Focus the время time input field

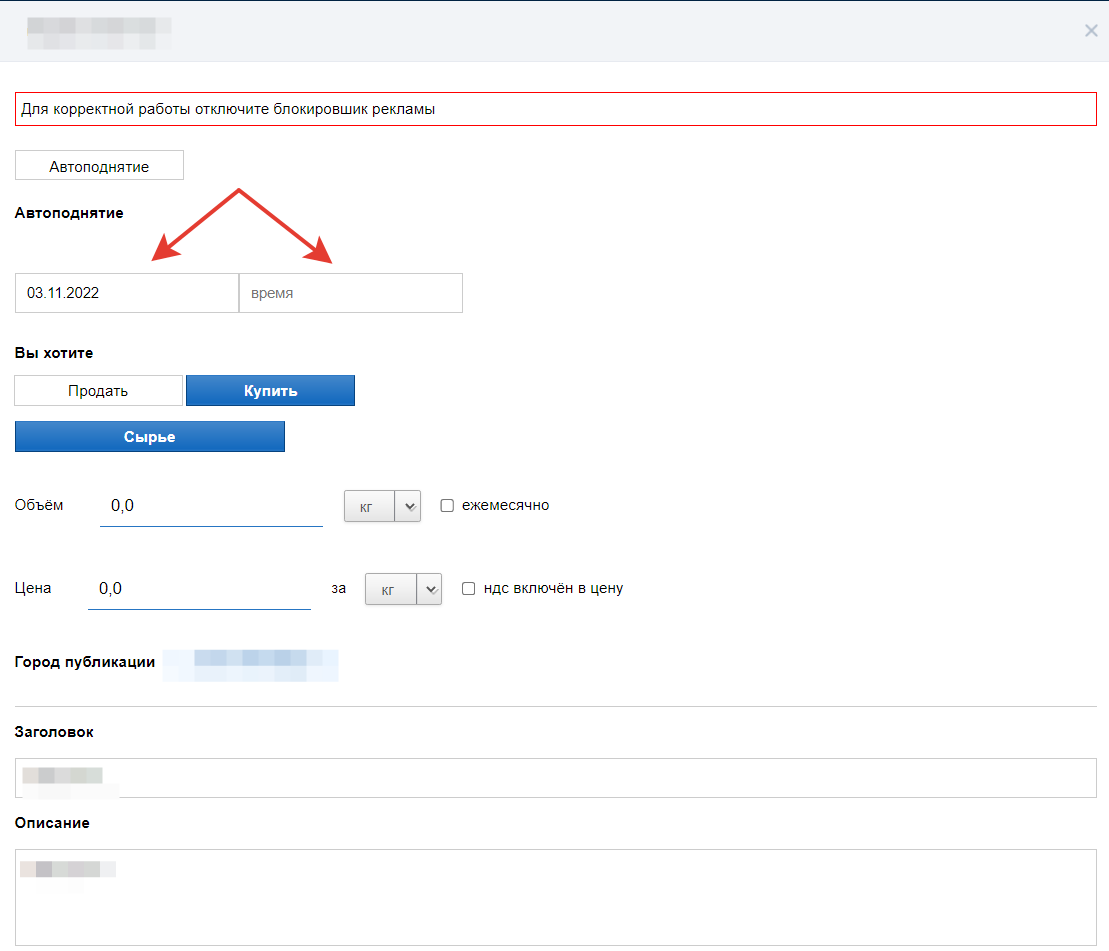351,293
